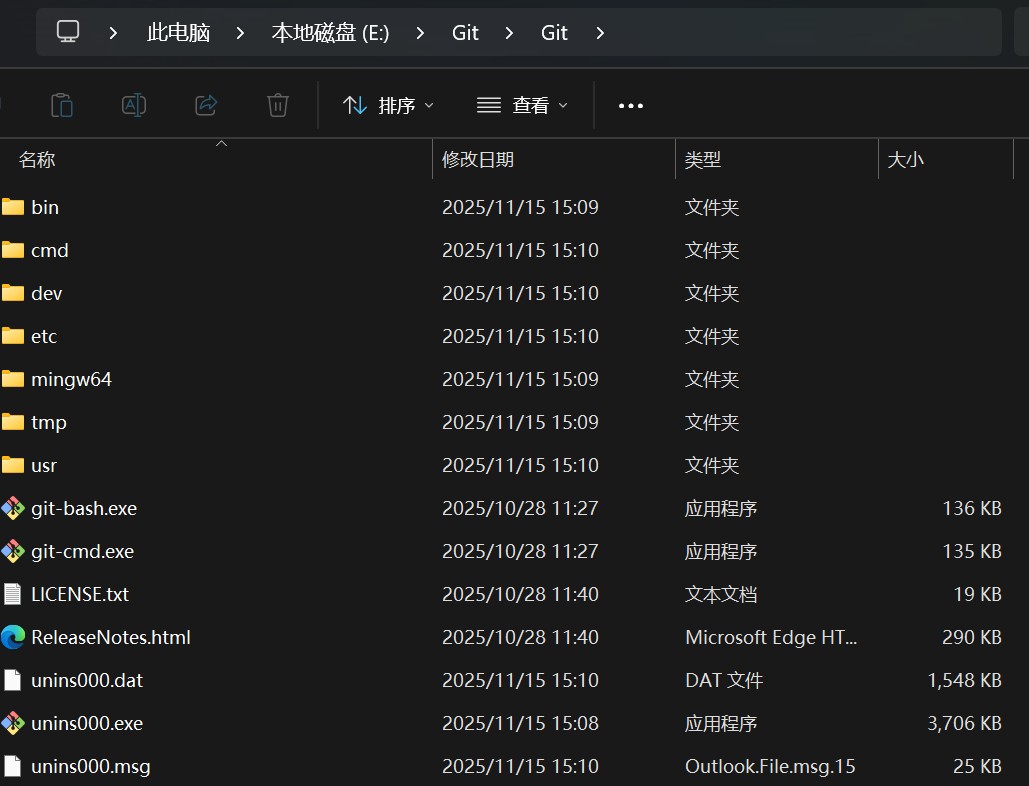Open the three-dot more options menu

click(631, 106)
